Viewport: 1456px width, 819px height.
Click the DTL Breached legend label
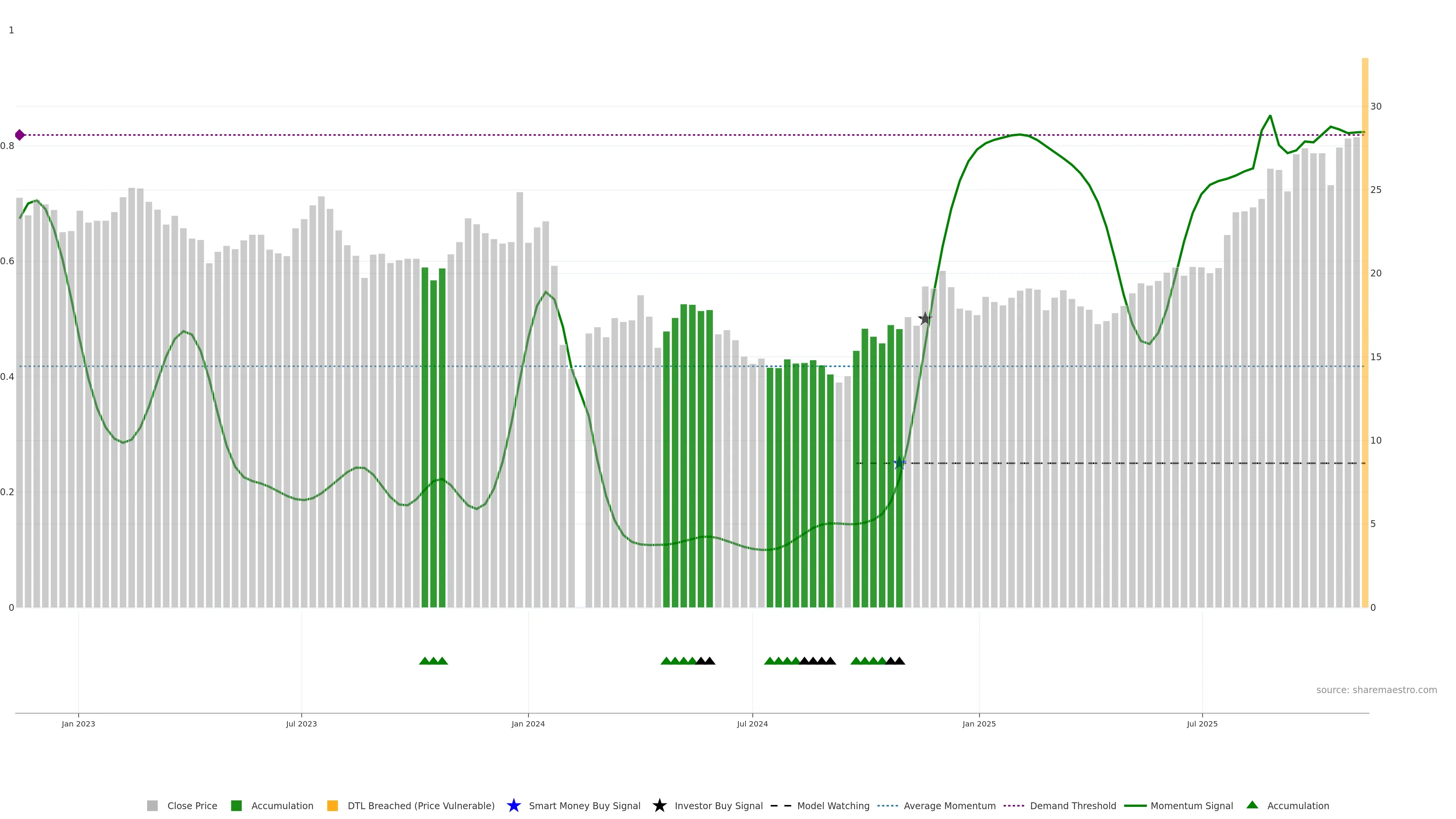(420, 805)
